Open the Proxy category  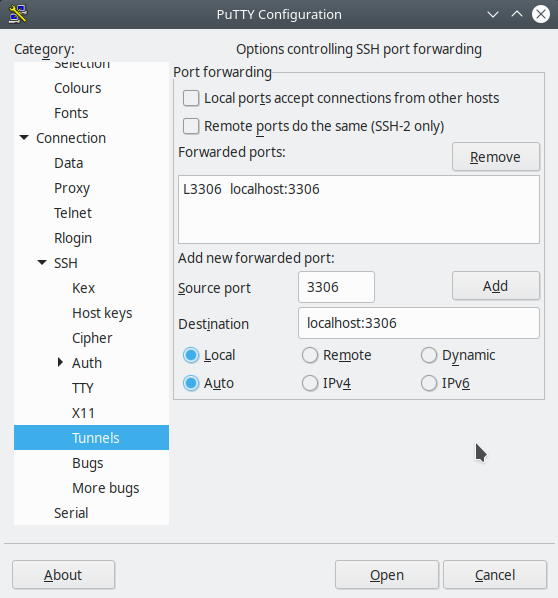(72, 188)
